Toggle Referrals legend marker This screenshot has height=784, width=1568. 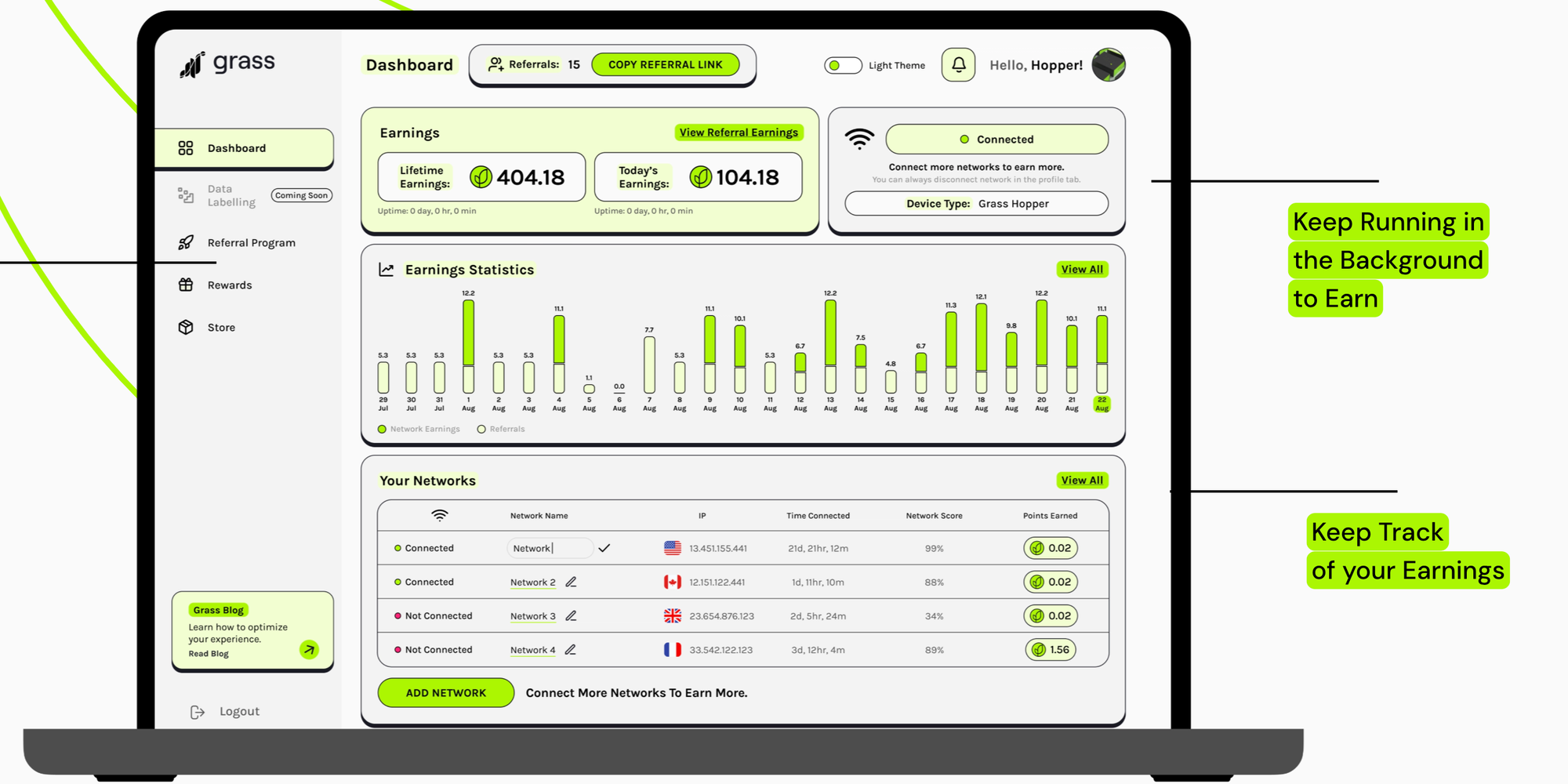[x=481, y=429]
